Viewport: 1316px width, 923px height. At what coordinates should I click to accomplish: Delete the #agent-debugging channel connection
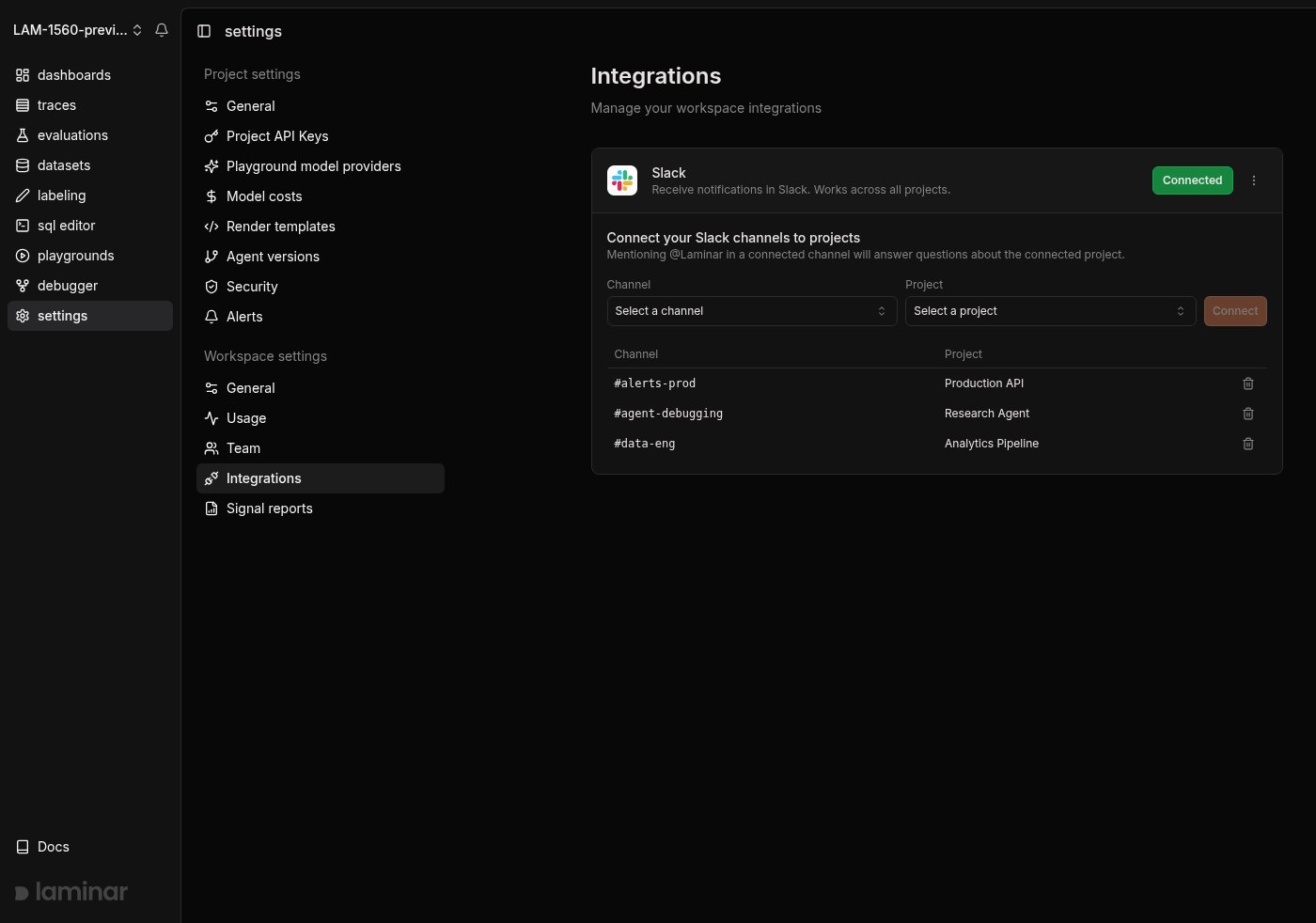point(1248,414)
